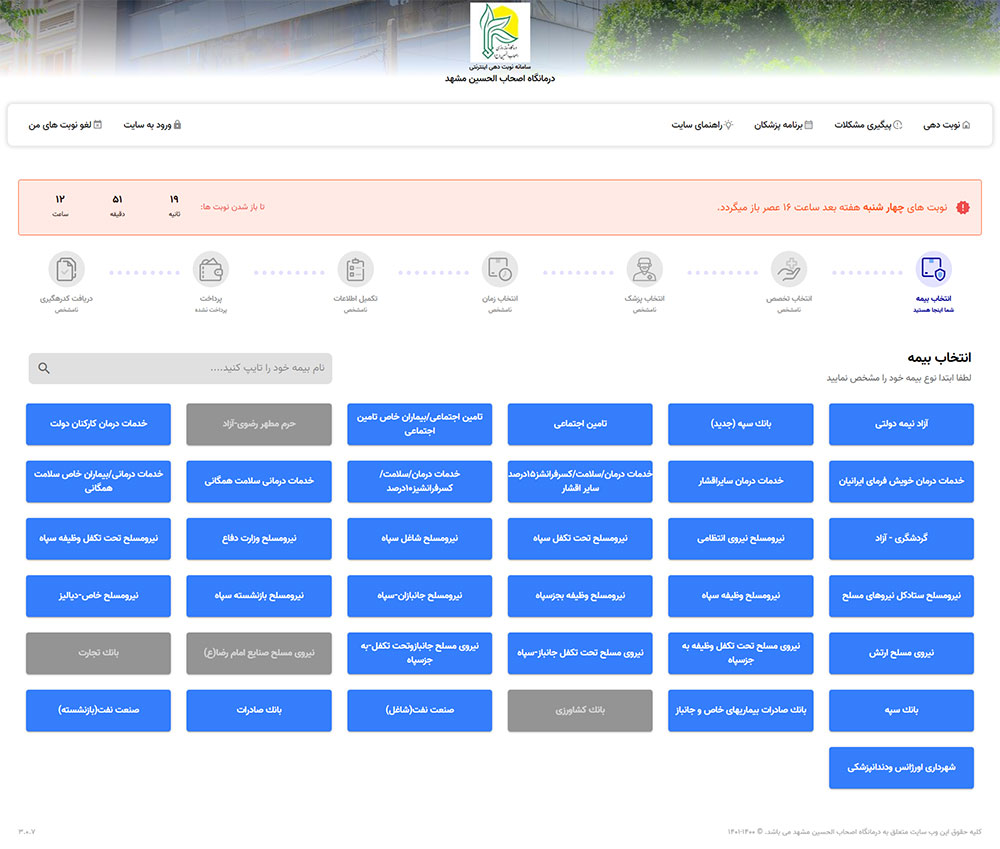This screenshot has width=1000, height=849.
Task: Choose خدمات درمانی سلامت همگانی insurance
Action: (x=259, y=482)
